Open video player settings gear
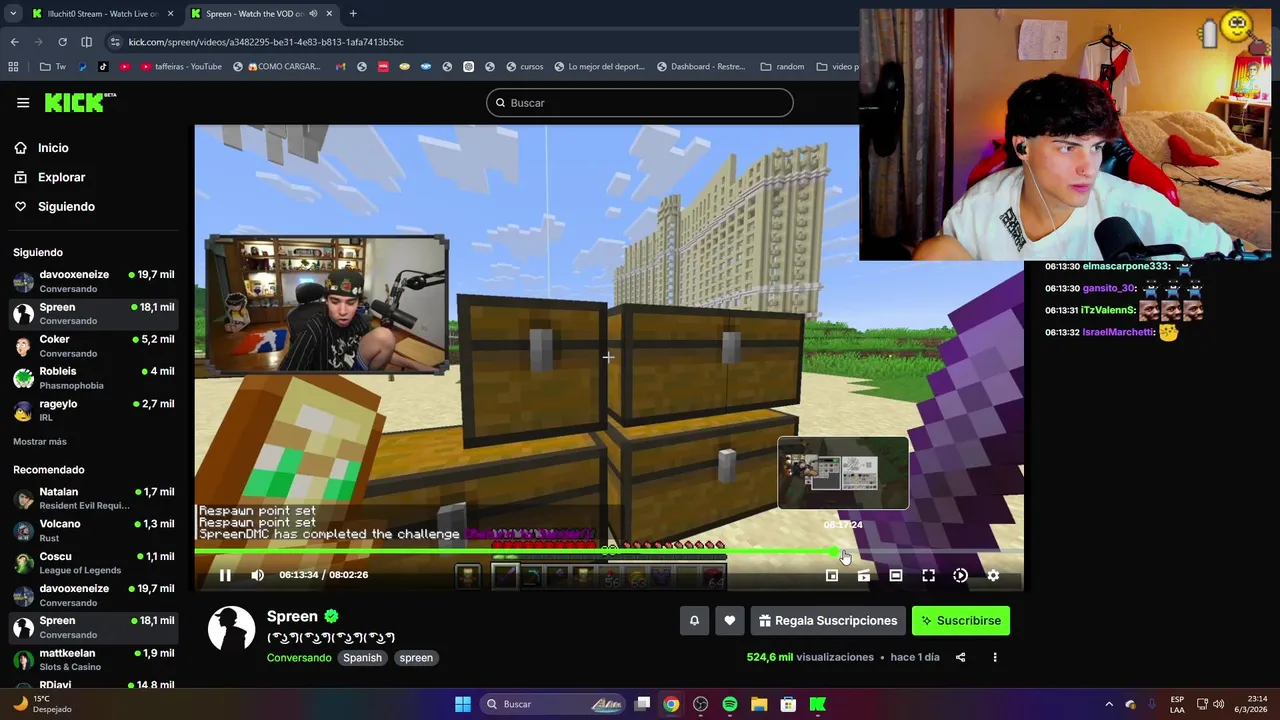This screenshot has width=1280, height=720. 993,575
